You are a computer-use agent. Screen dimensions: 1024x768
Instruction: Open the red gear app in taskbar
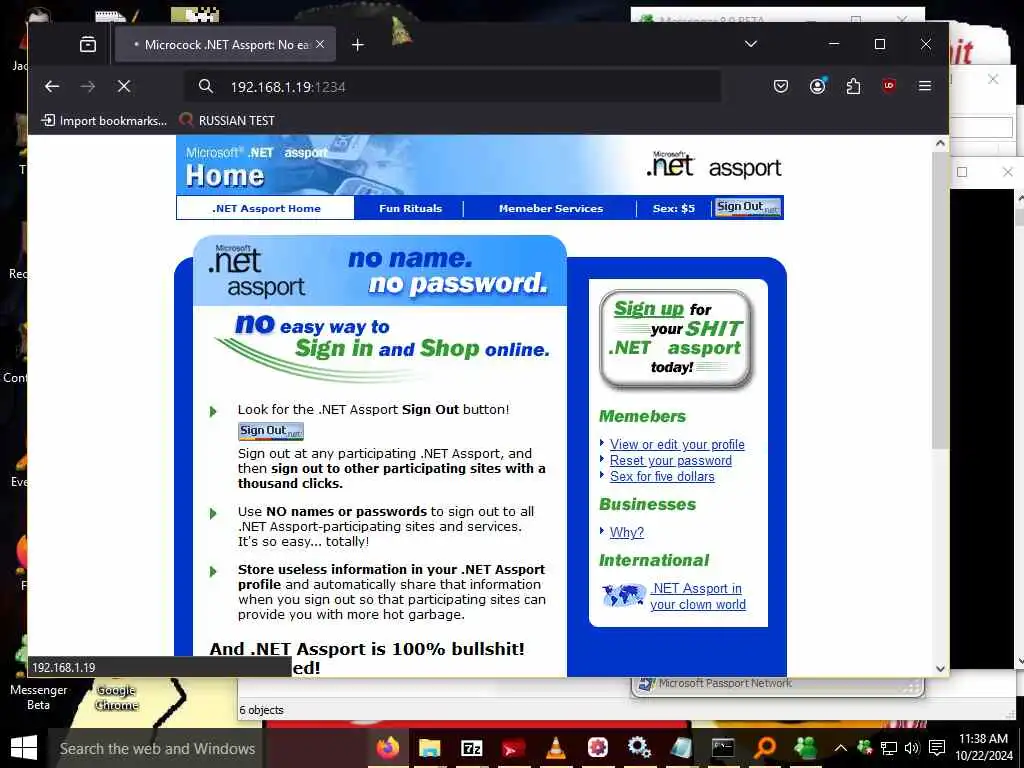(x=597, y=747)
